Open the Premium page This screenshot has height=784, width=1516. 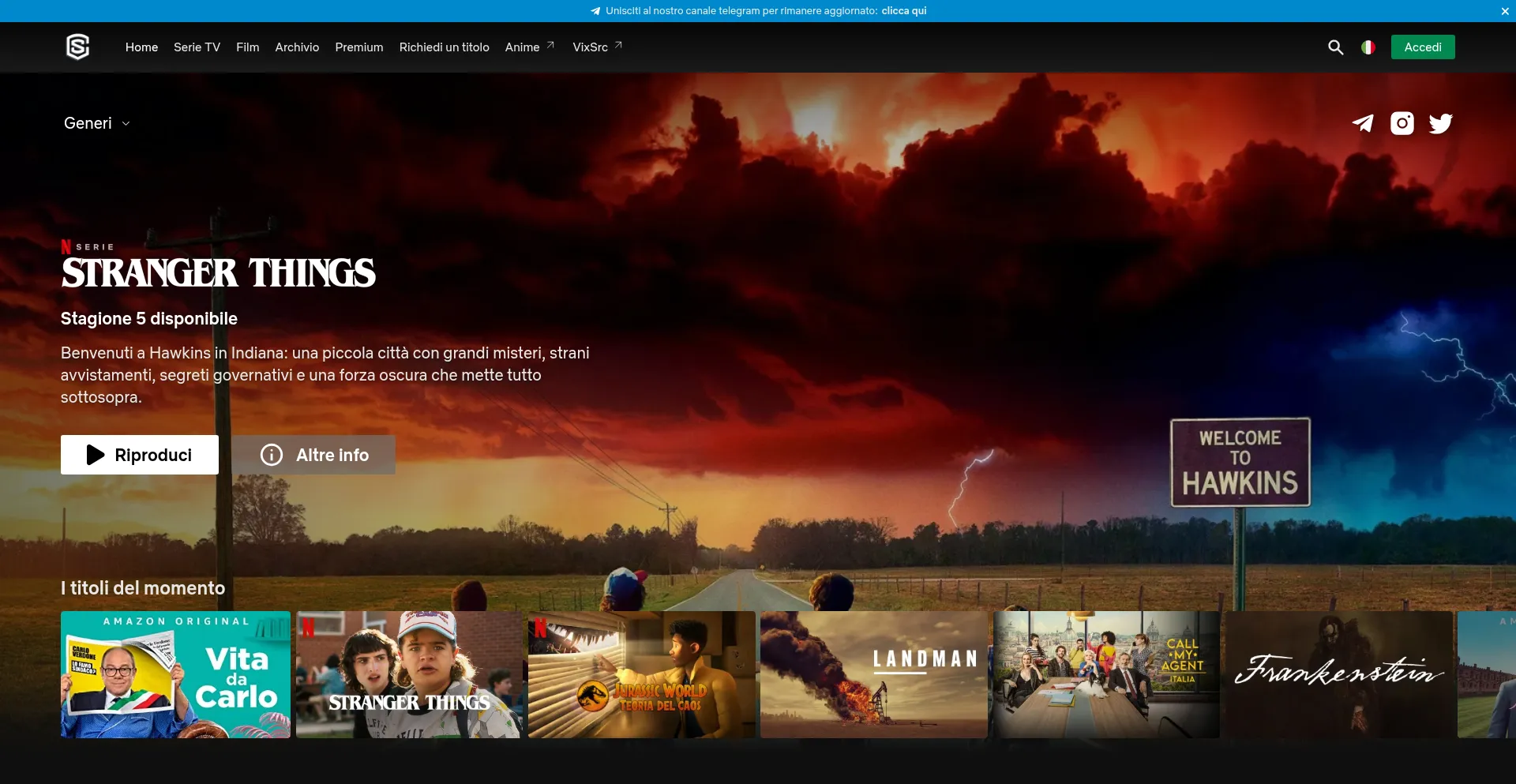pos(358,47)
